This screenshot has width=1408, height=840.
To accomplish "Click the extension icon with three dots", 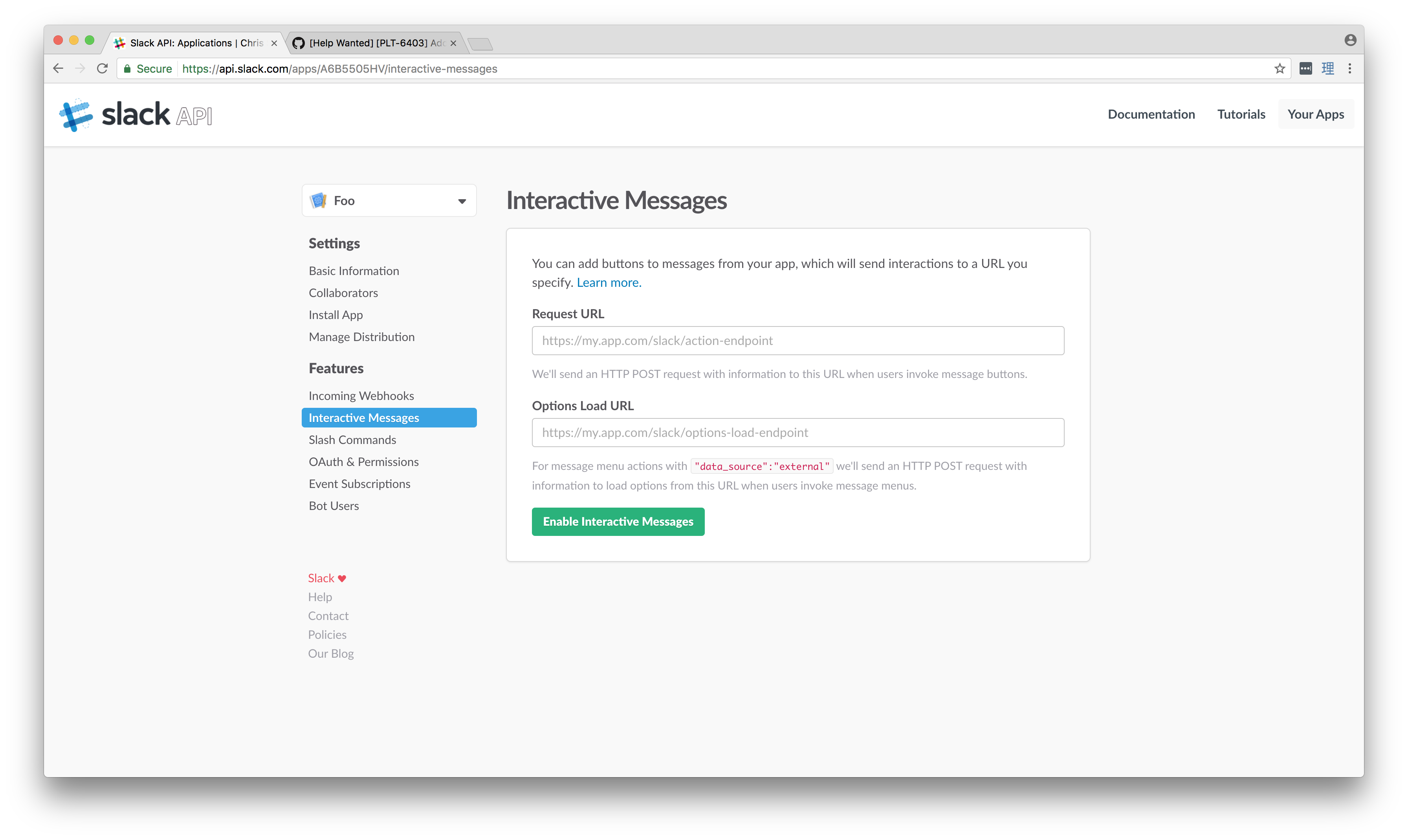I will [x=1305, y=68].
